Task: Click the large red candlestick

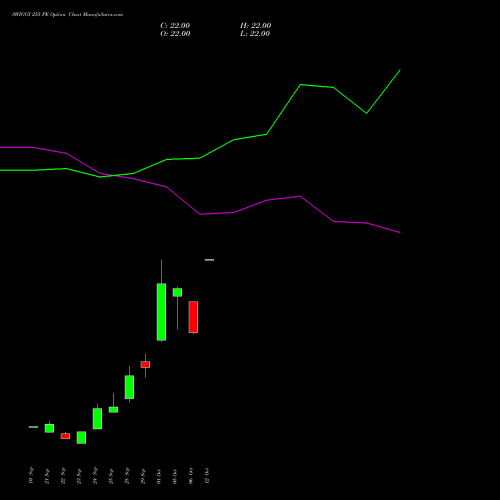Action: click(193, 317)
